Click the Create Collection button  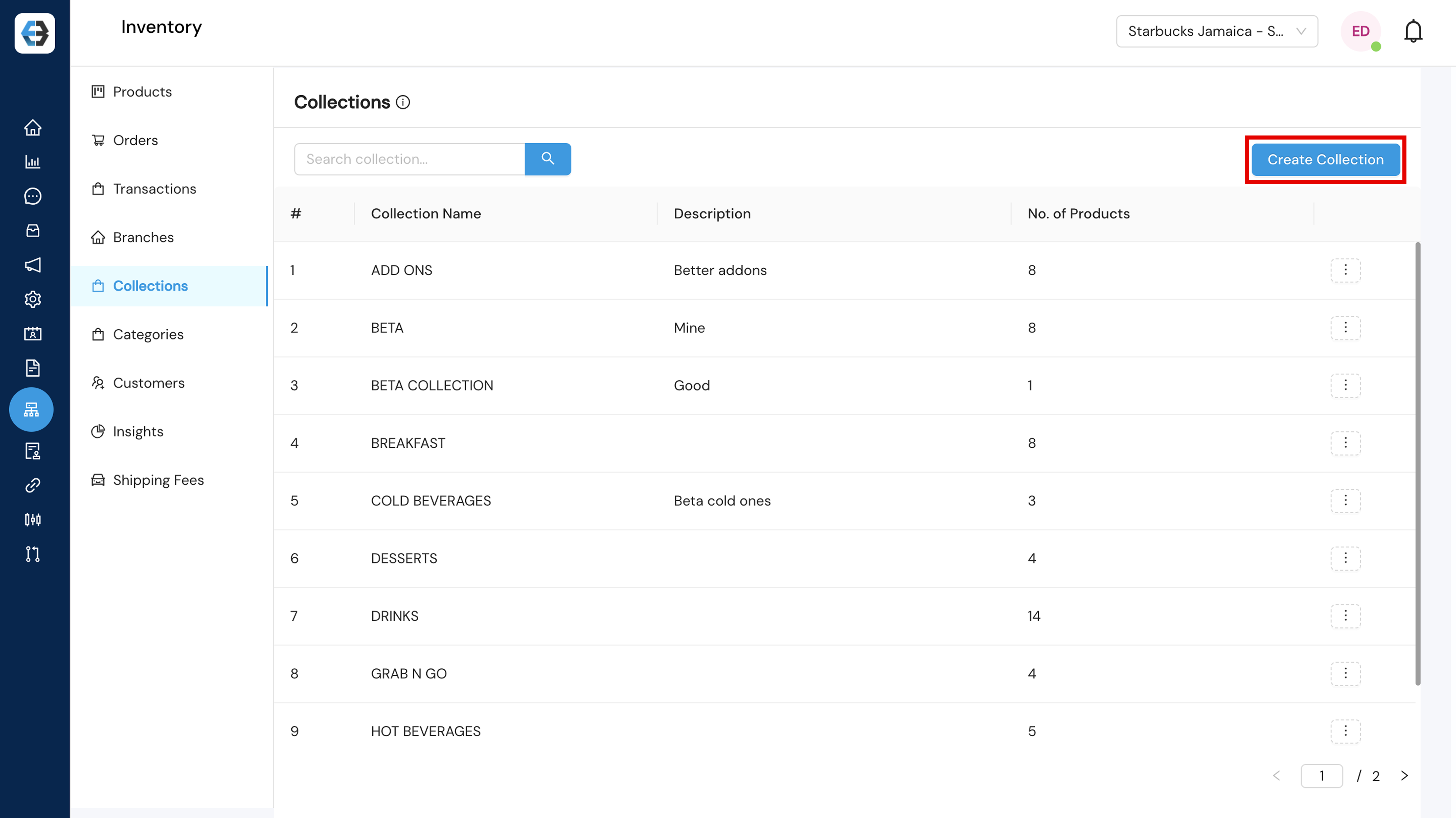1325,160
